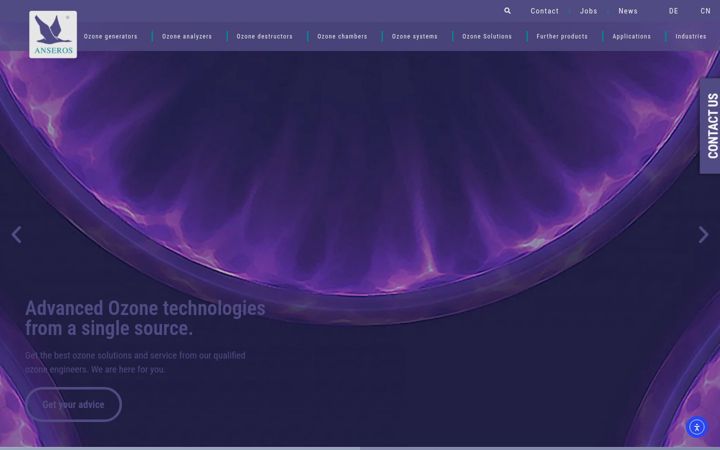This screenshot has width=720, height=450.
Task: Open the Anseros logo homepage link
Action: tap(53, 34)
